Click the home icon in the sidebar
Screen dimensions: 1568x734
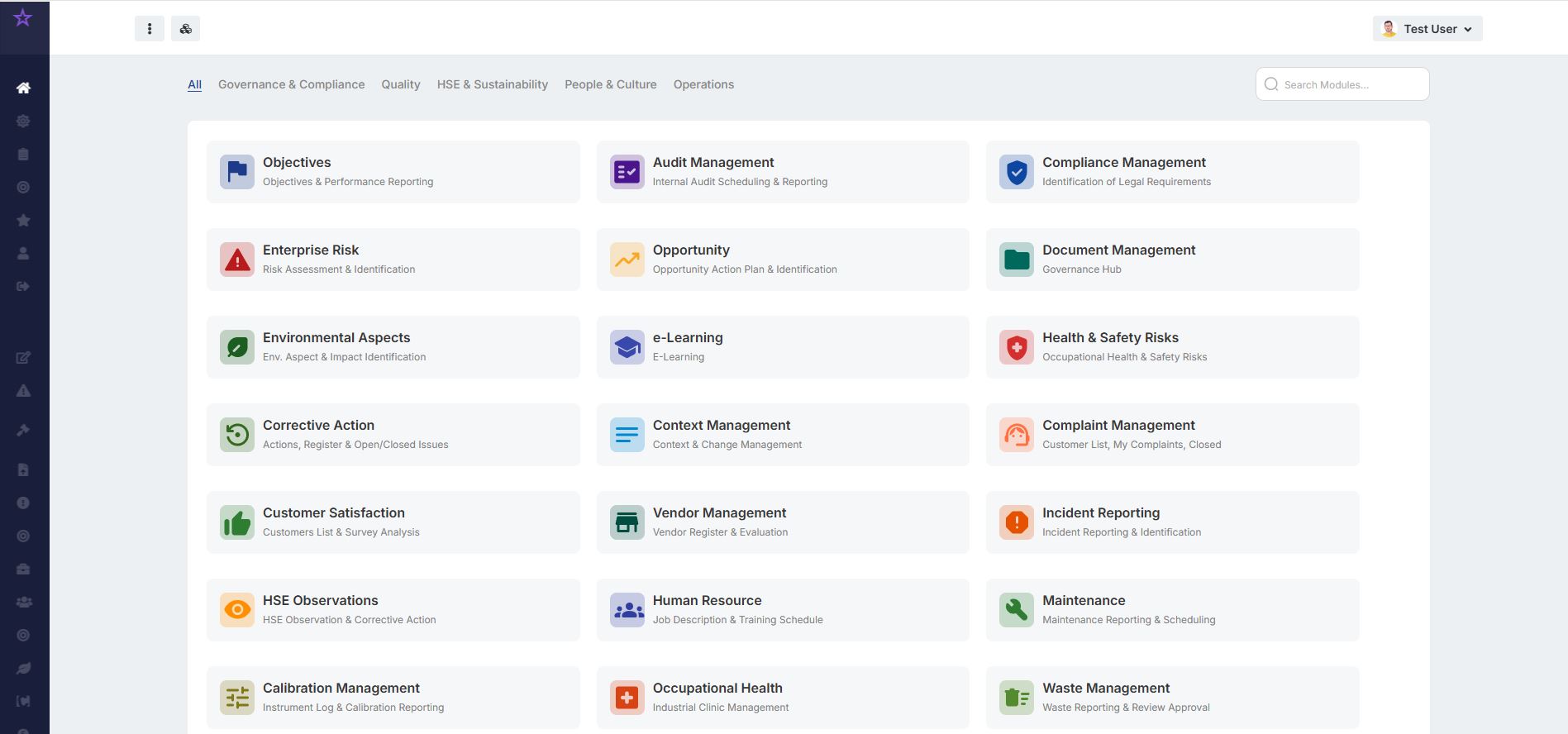point(23,88)
